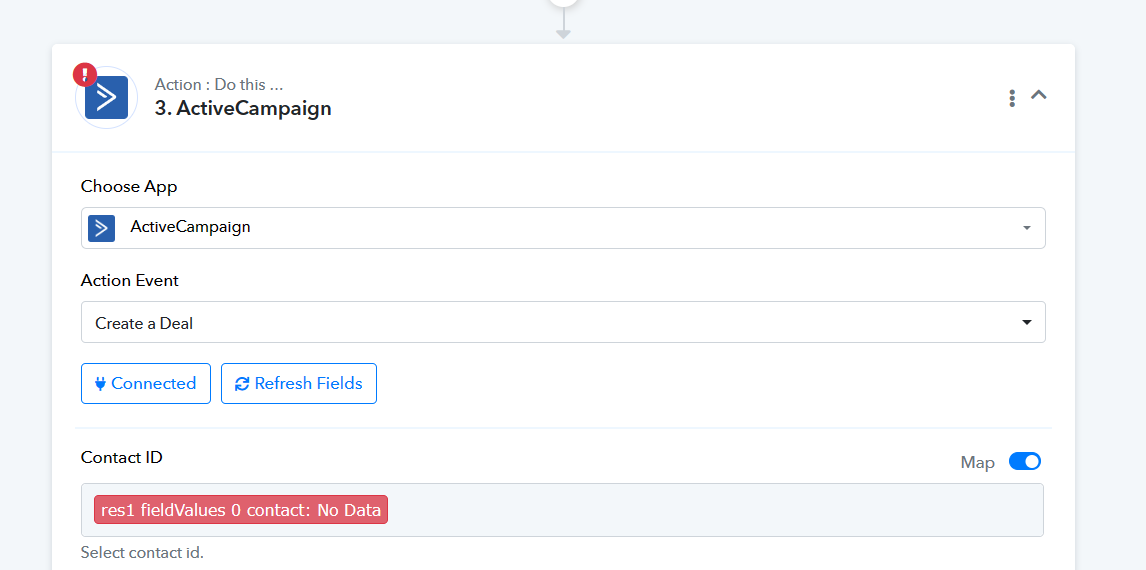The height and width of the screenshot is (570, 1146).
Task: Click the large ActiveCampaign app icon in header
Action: [x=107, y=97]
